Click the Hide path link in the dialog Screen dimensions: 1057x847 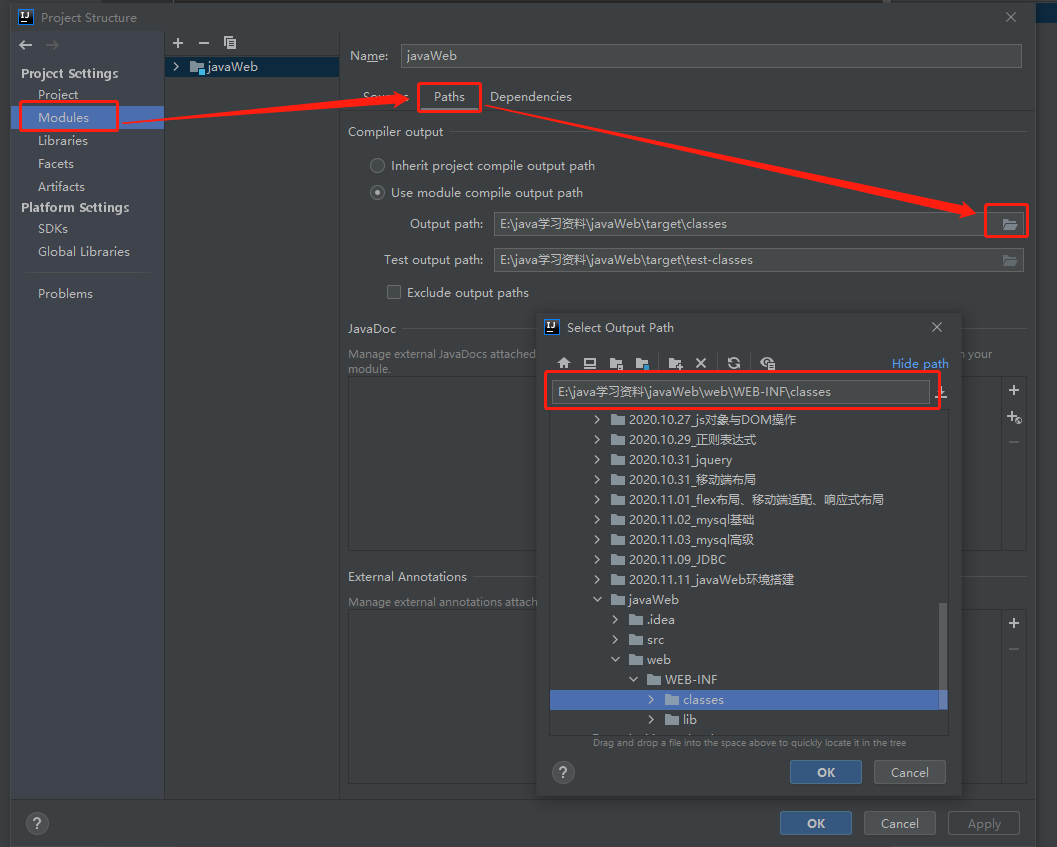[x=919, y=363]
